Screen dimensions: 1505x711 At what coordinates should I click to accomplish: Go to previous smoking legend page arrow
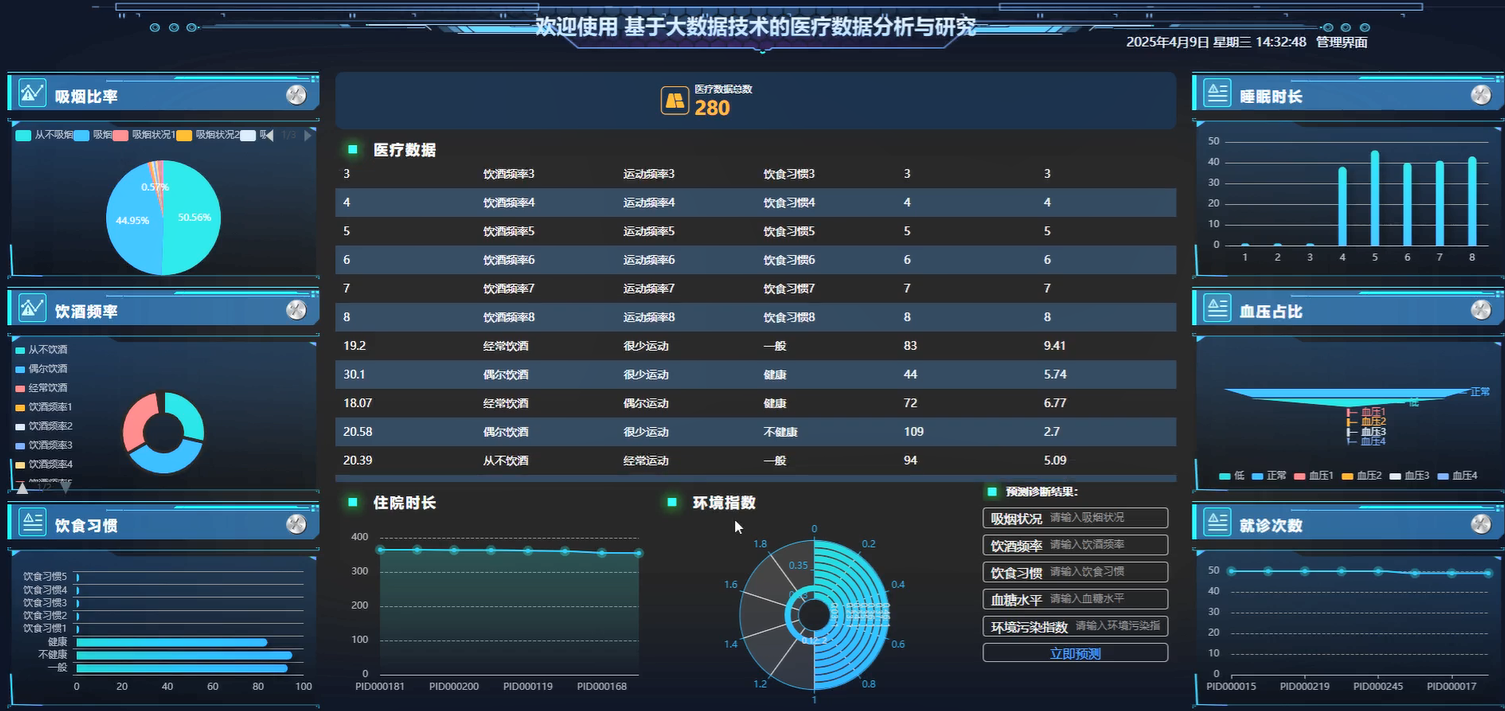click(268, 134)
